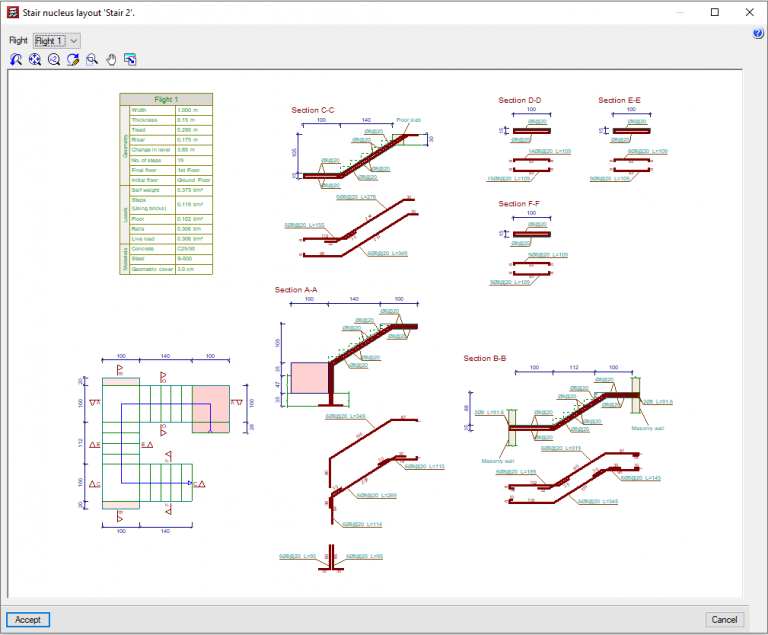768x635 pixels.
Task: Click the Zoom extents icon
Action: tap(35, 60)
